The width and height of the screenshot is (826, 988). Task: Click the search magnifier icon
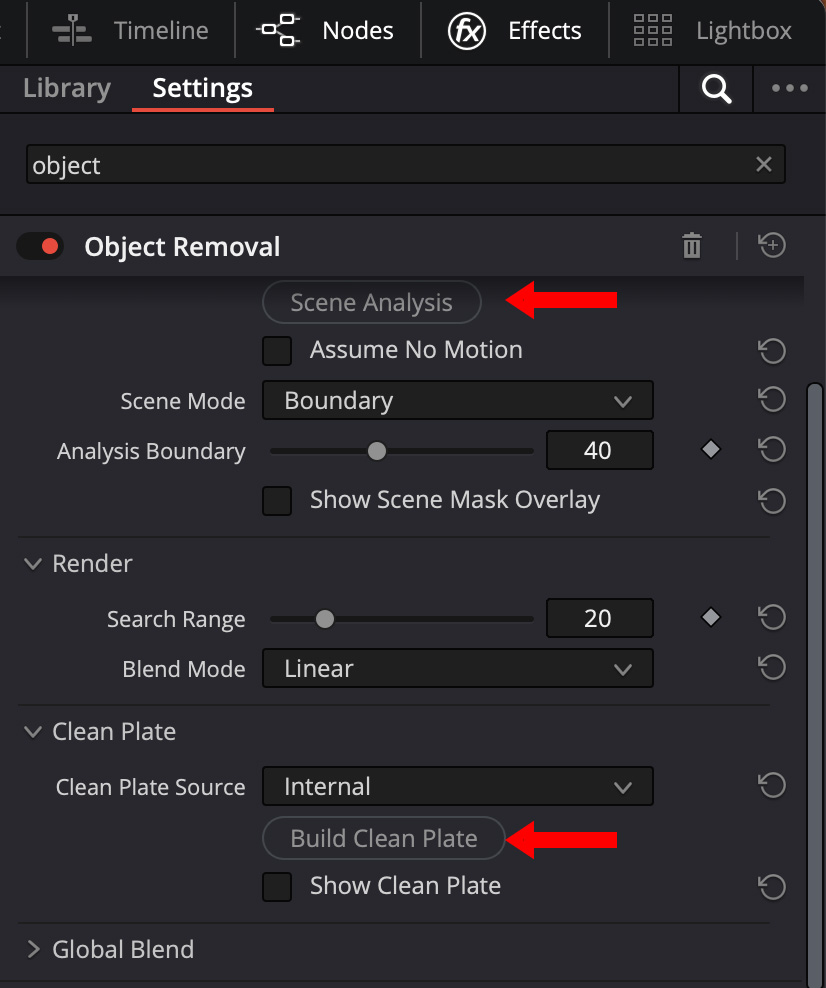coord(717,89)
